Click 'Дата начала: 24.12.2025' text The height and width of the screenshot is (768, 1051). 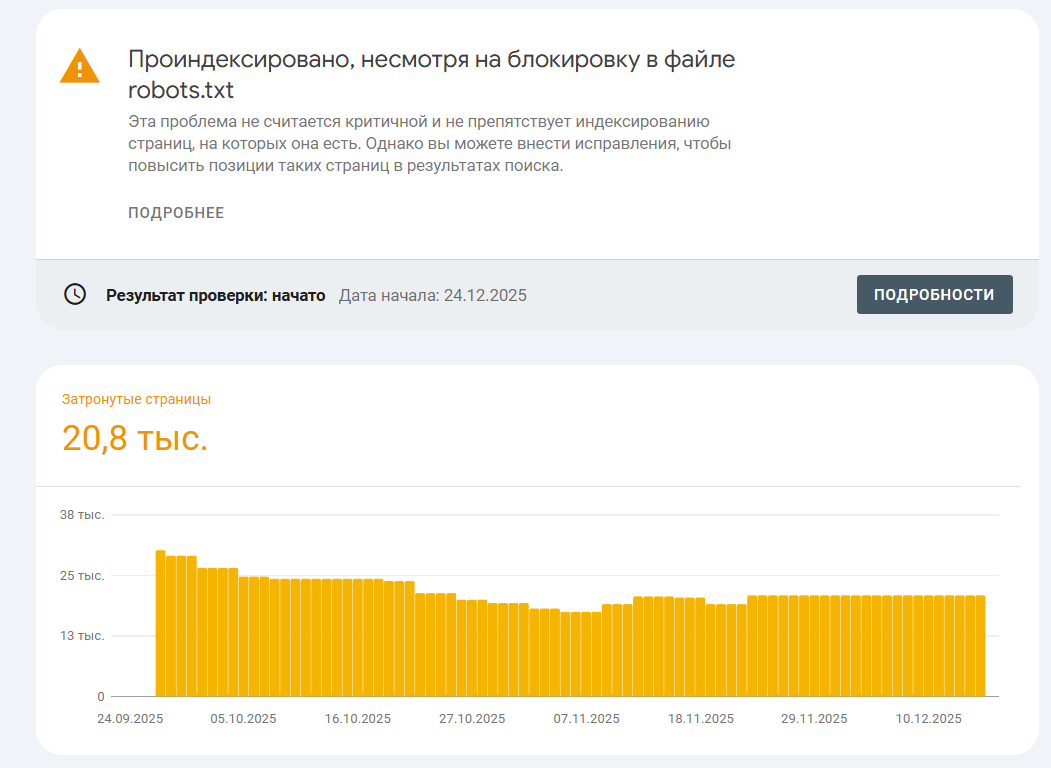pyautogui.click(x=433, y=296)
